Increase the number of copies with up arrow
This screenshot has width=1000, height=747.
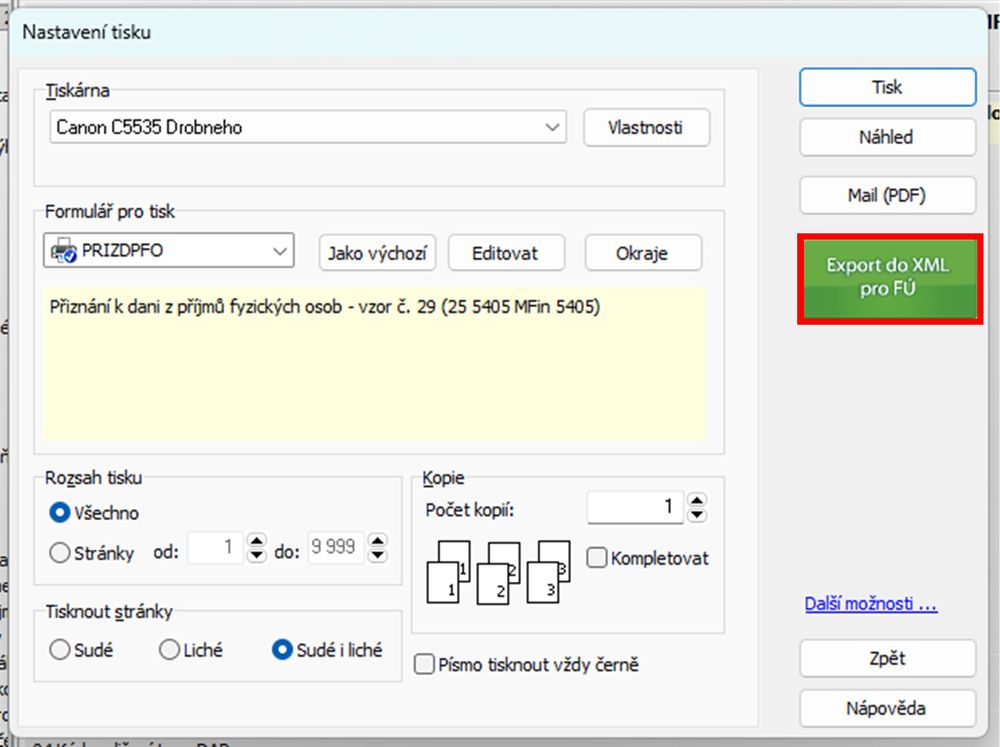click(x=698, y=500)
